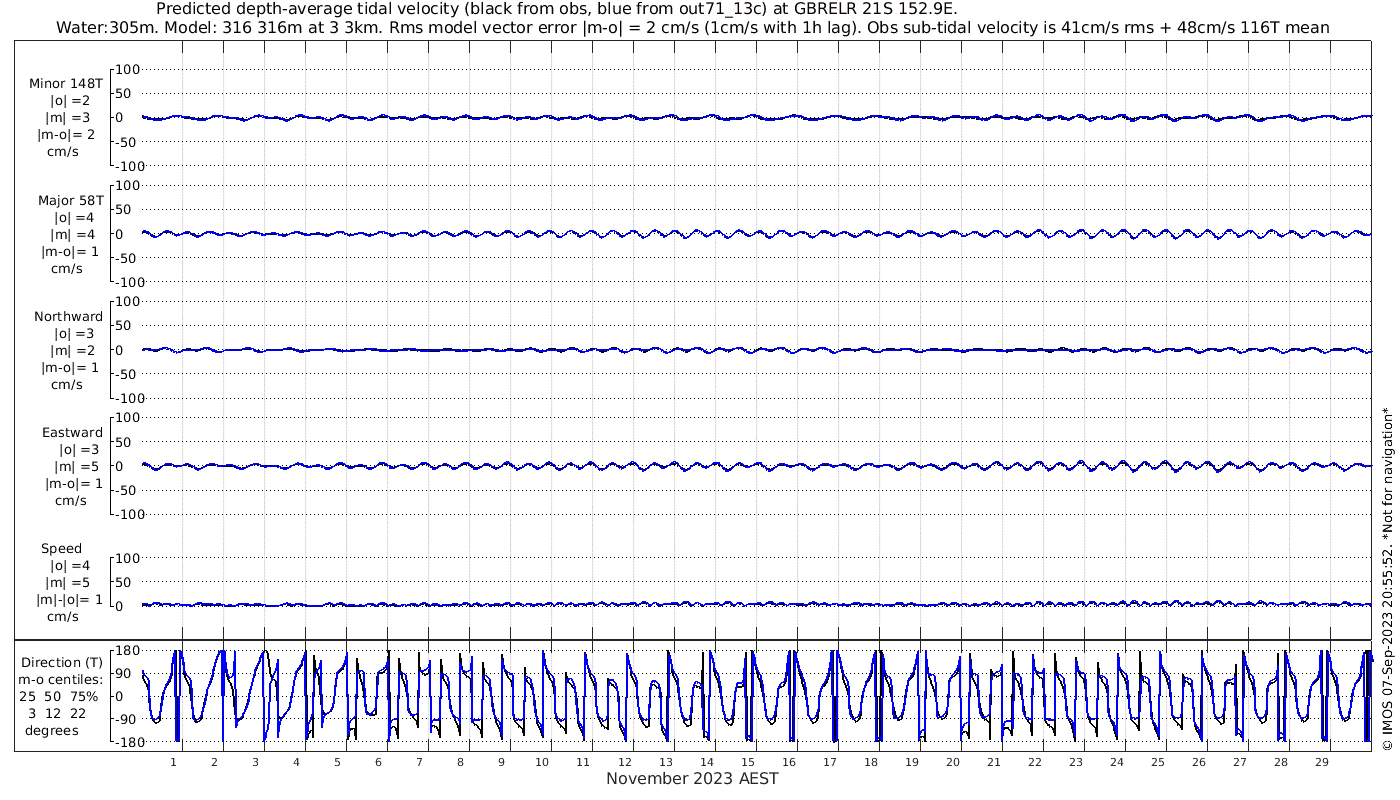Click day '29' on the date axis

tap(1321, 762)
